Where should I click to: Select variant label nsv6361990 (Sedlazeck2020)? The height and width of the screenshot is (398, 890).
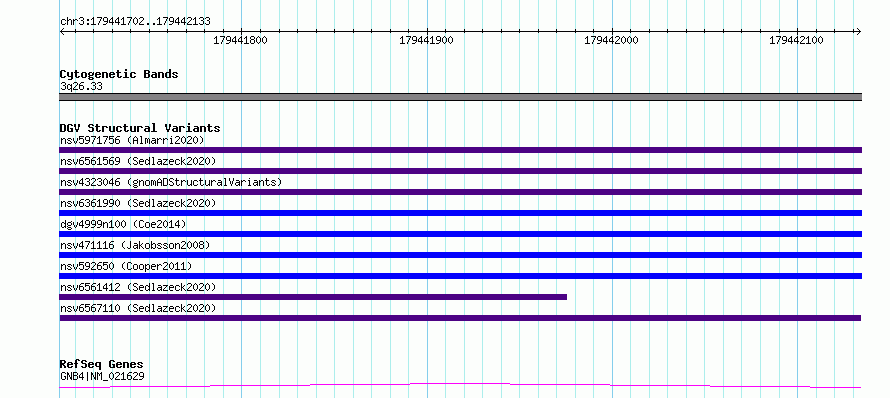138,203
